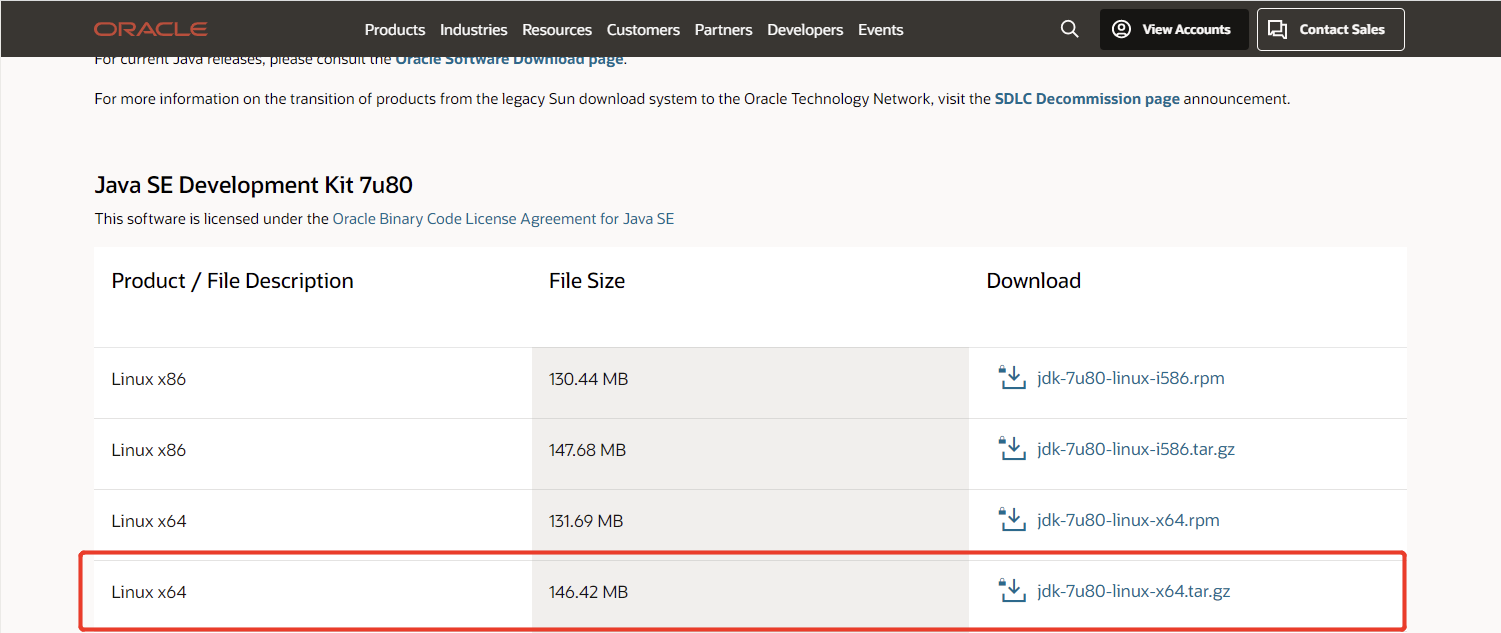The height and width of the screenshot is (633, 1501).
Task: Click download icon for jdk-7u80-linux-i586.tar.gz
Action: 1012,449
